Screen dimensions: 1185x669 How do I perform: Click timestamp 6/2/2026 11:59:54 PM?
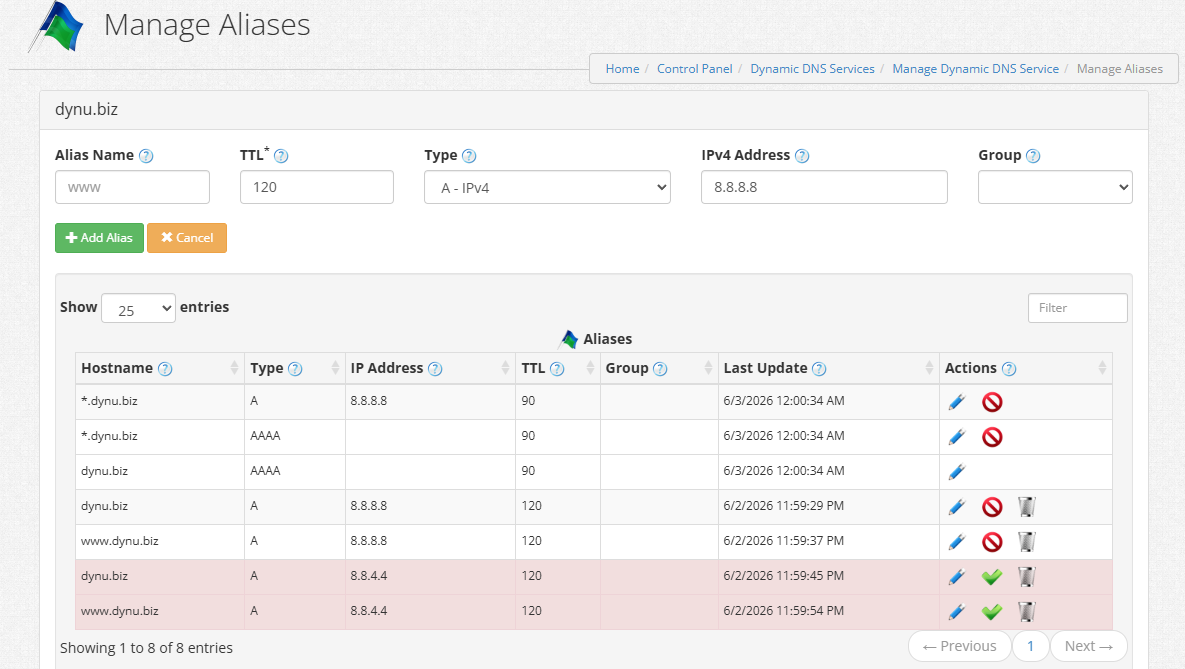tap(784, 611)
